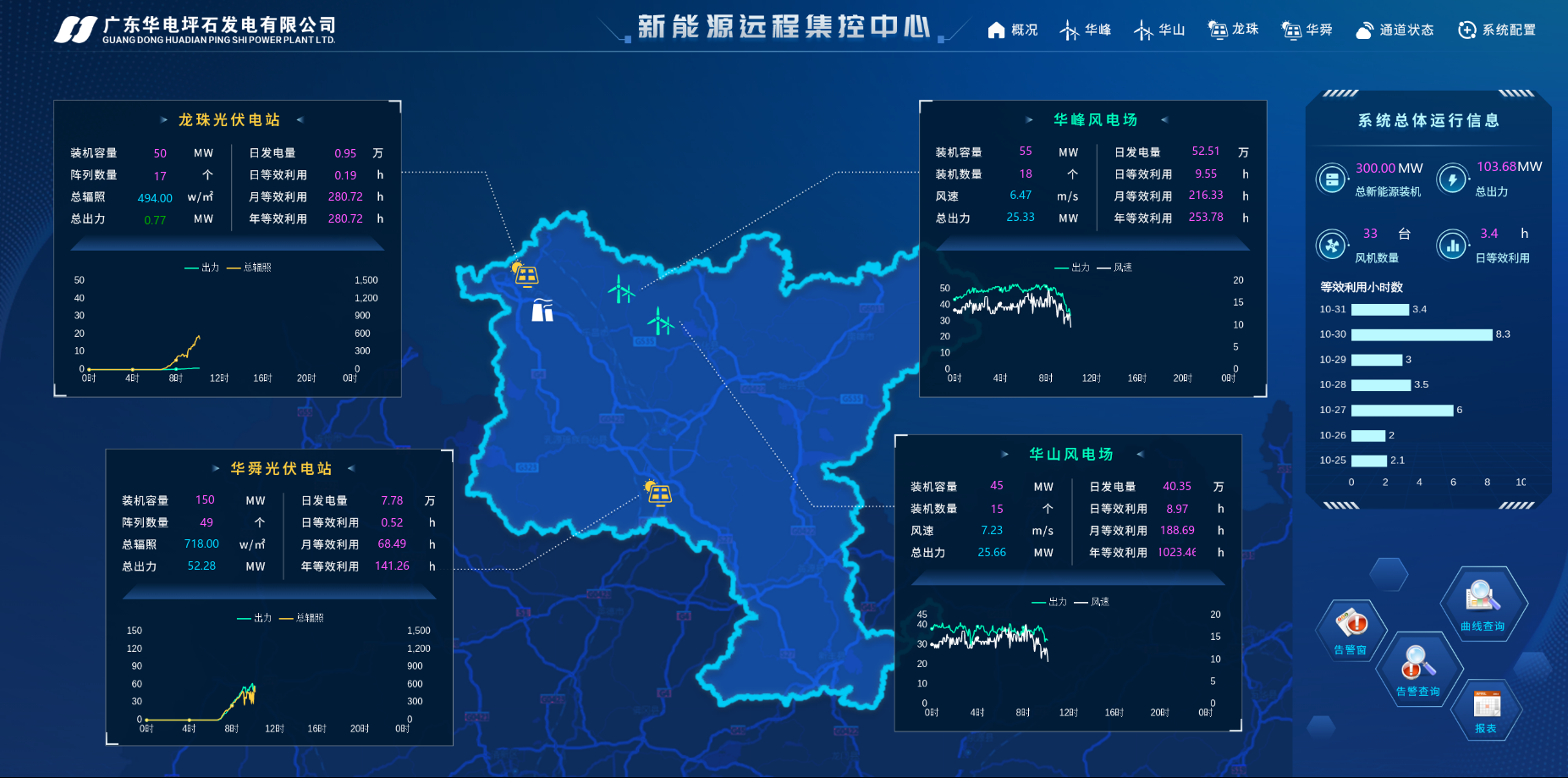This screenshot has width=1568, height=778.
Task: Open the 告警查询 alarm query icon
Action: coord(1417,668)
